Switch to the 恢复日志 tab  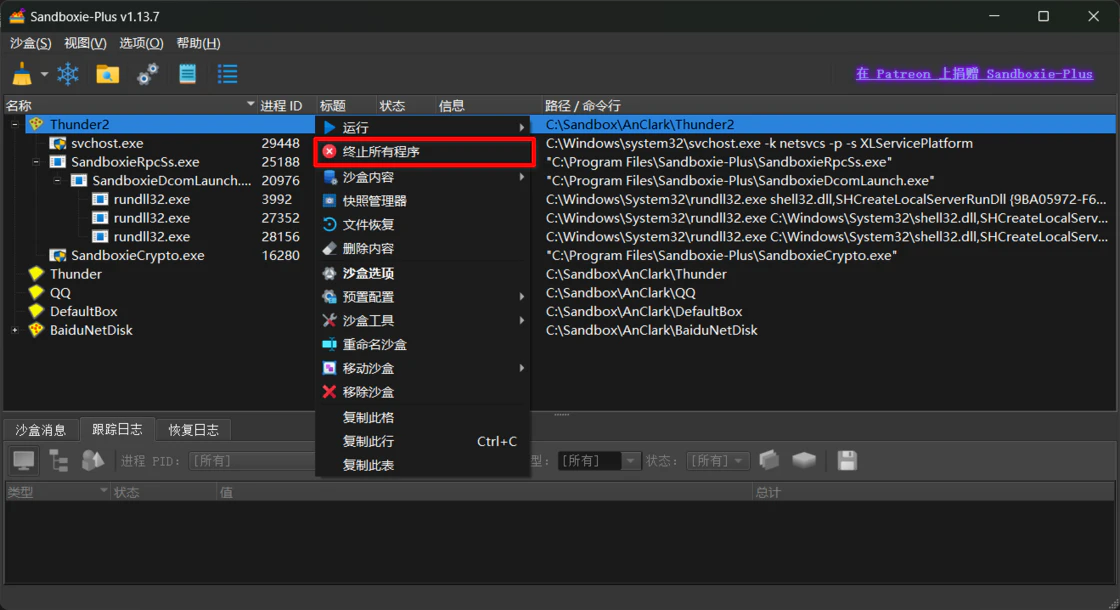pyautogui.click(x=193, y=429)
